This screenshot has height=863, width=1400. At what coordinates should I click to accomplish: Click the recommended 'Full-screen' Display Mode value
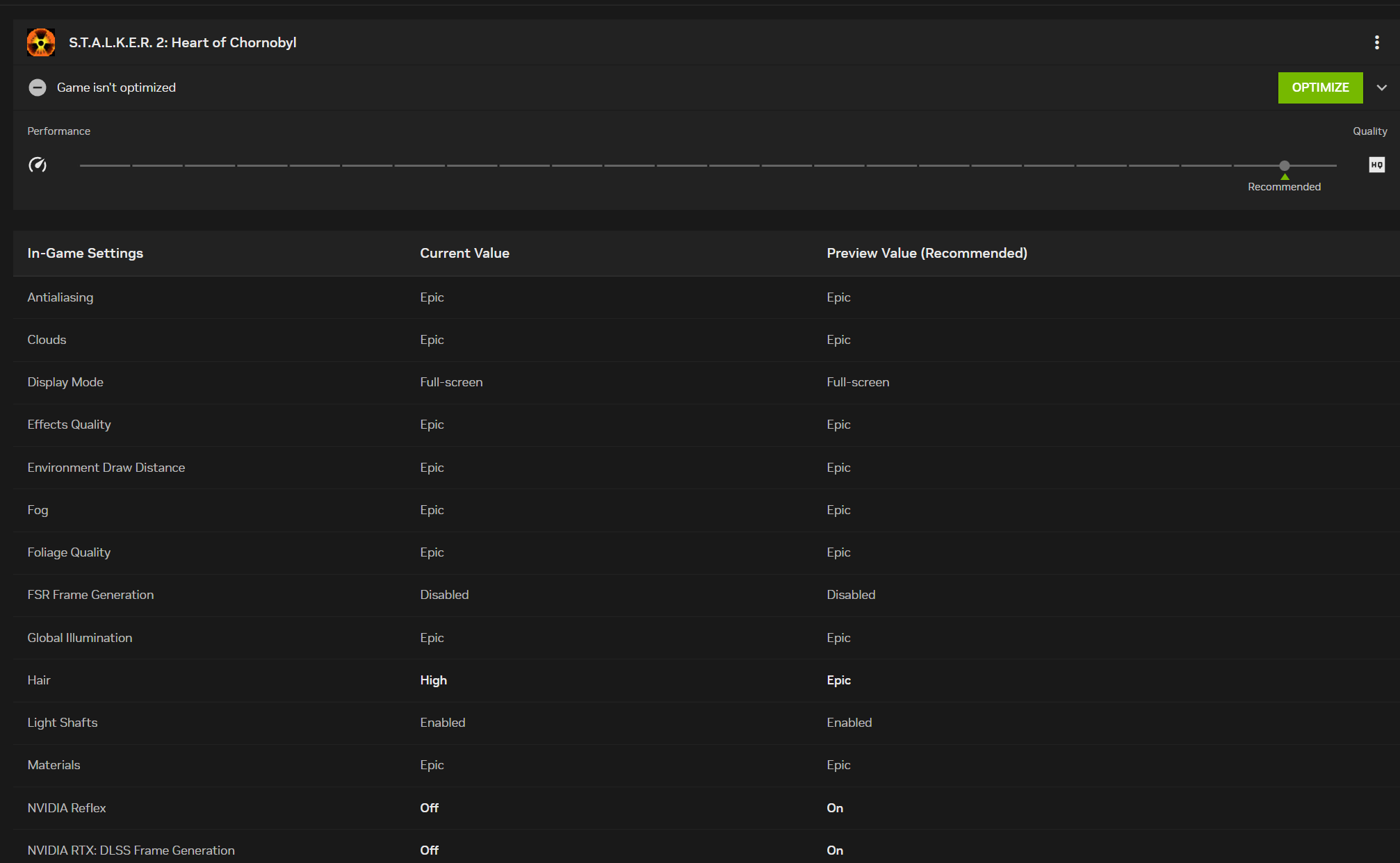858,382
